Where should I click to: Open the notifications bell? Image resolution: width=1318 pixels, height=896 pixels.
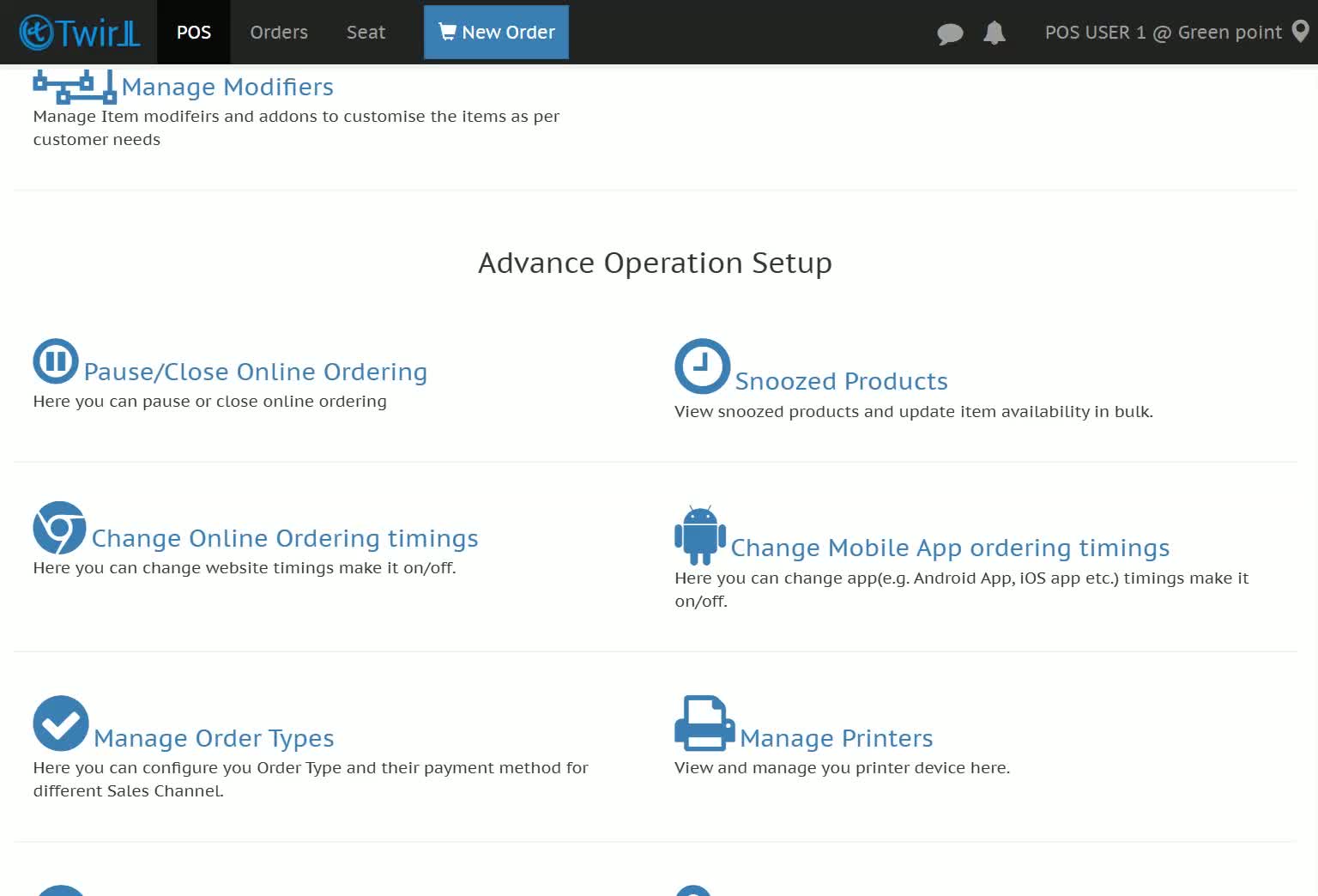(x=994, y=33)
